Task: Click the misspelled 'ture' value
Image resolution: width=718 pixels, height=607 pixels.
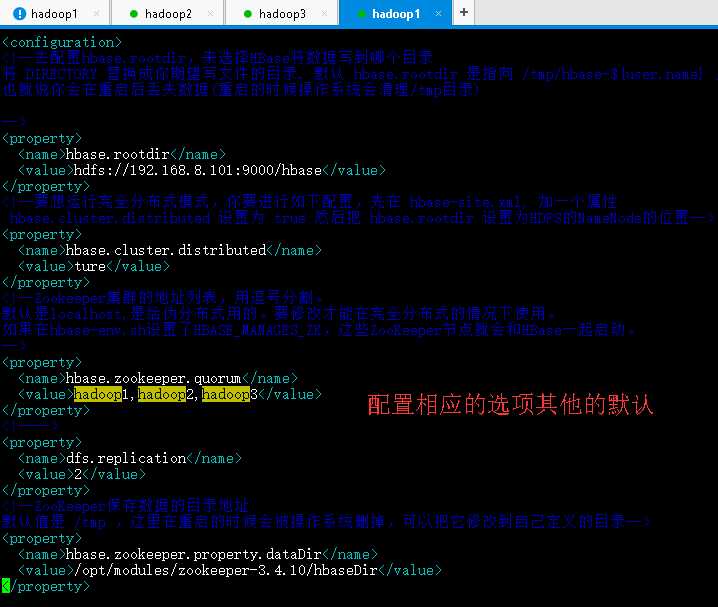Action: tap(90, 266)
